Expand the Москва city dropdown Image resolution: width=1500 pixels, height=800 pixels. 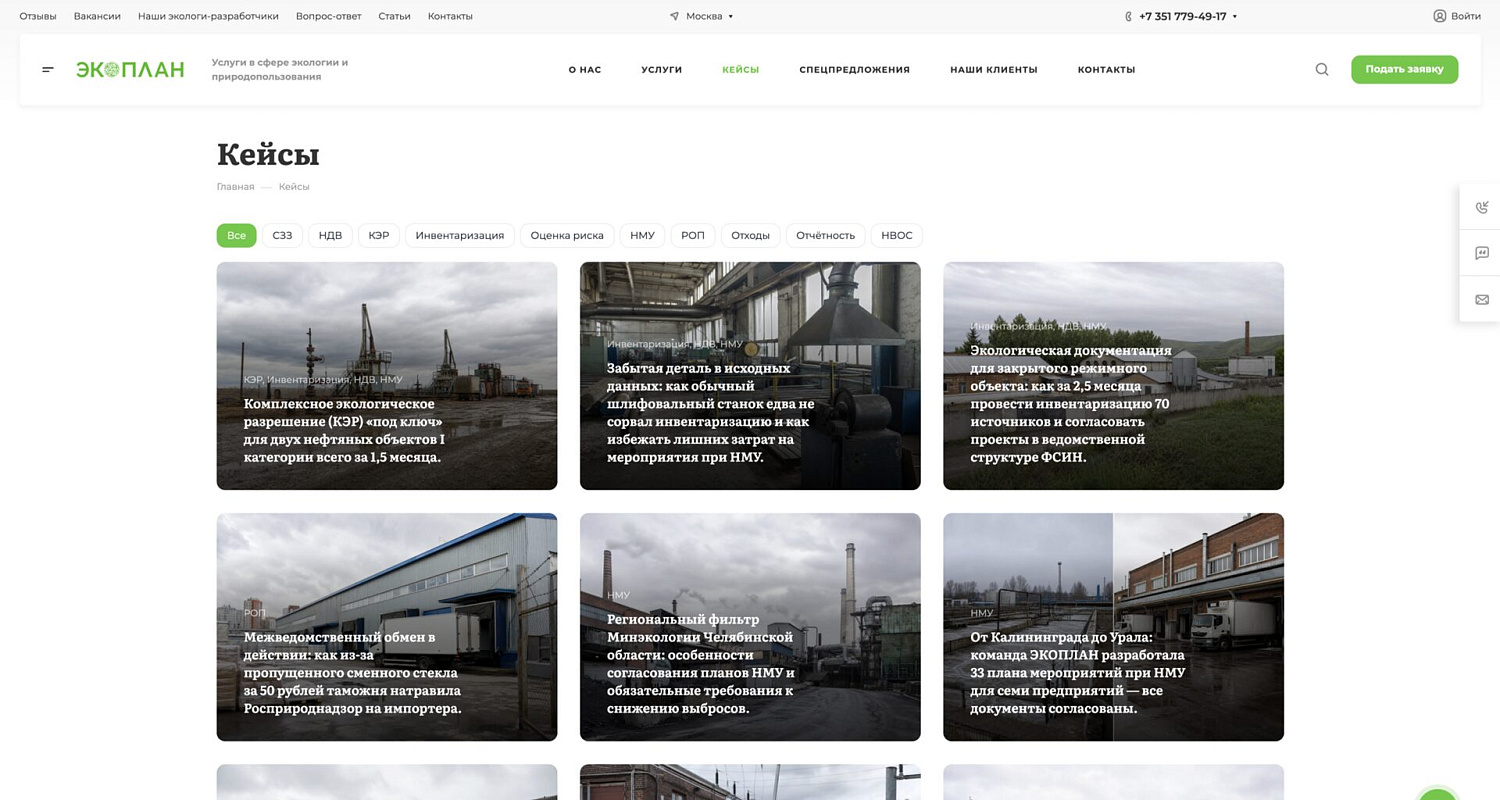(709, 16)
